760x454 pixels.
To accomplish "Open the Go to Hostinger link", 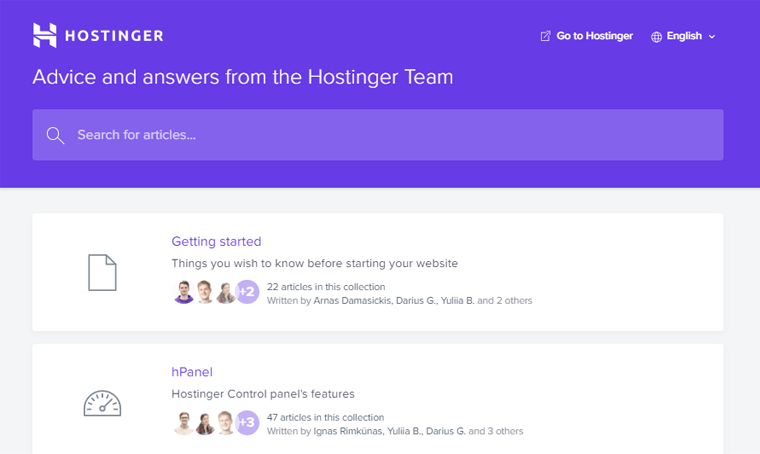I will pyautogui.click(x=594, y=36).
